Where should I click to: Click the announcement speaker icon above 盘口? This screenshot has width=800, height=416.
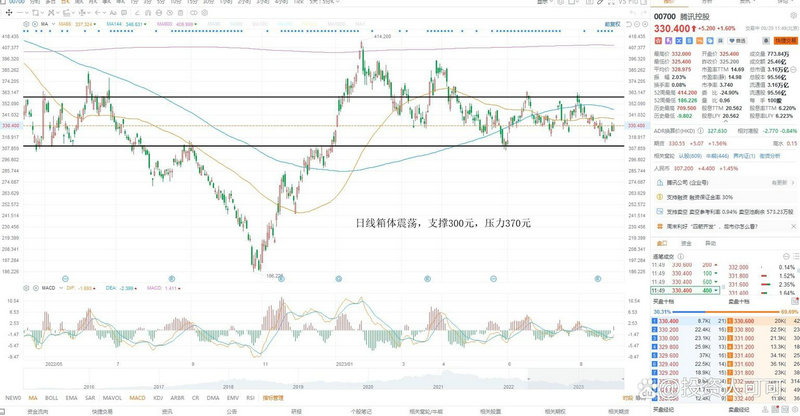click(660, 224)
